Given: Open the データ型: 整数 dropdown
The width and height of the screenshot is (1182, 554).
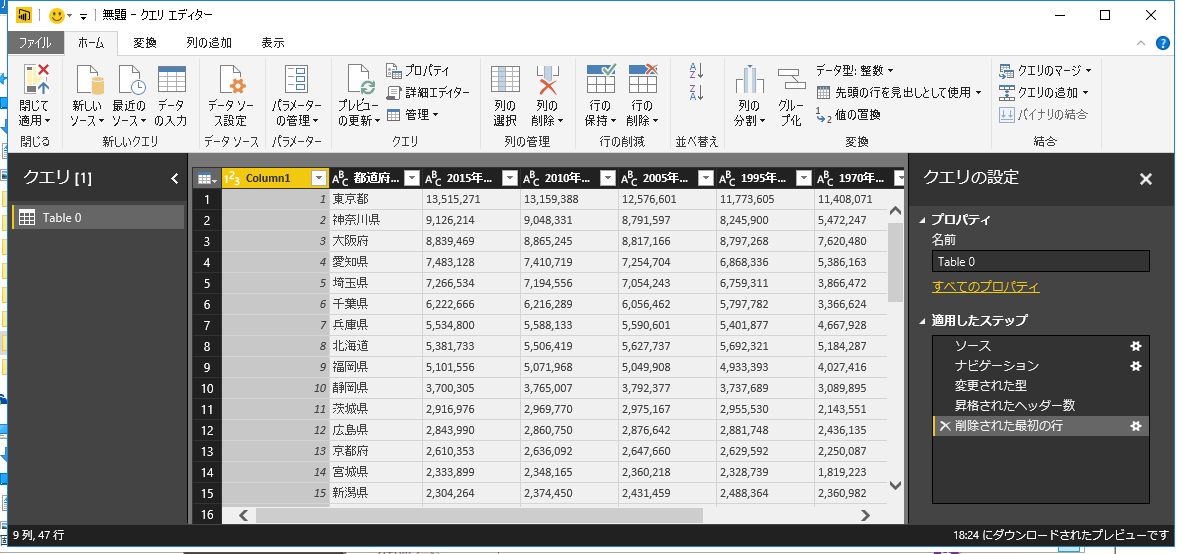Looking at the screenshot, I should click(x=855, y=70).
